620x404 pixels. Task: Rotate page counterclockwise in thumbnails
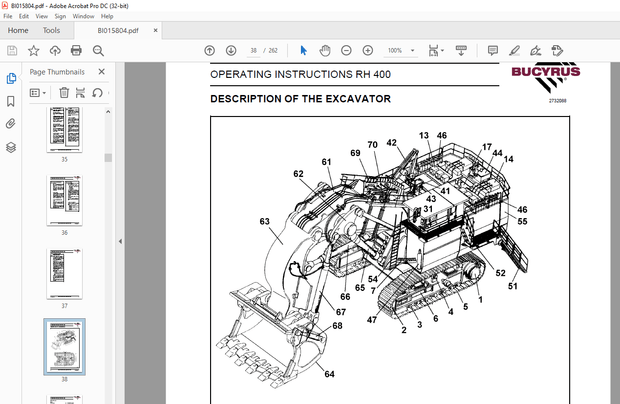pyautogui.click(x=97, y=93)
